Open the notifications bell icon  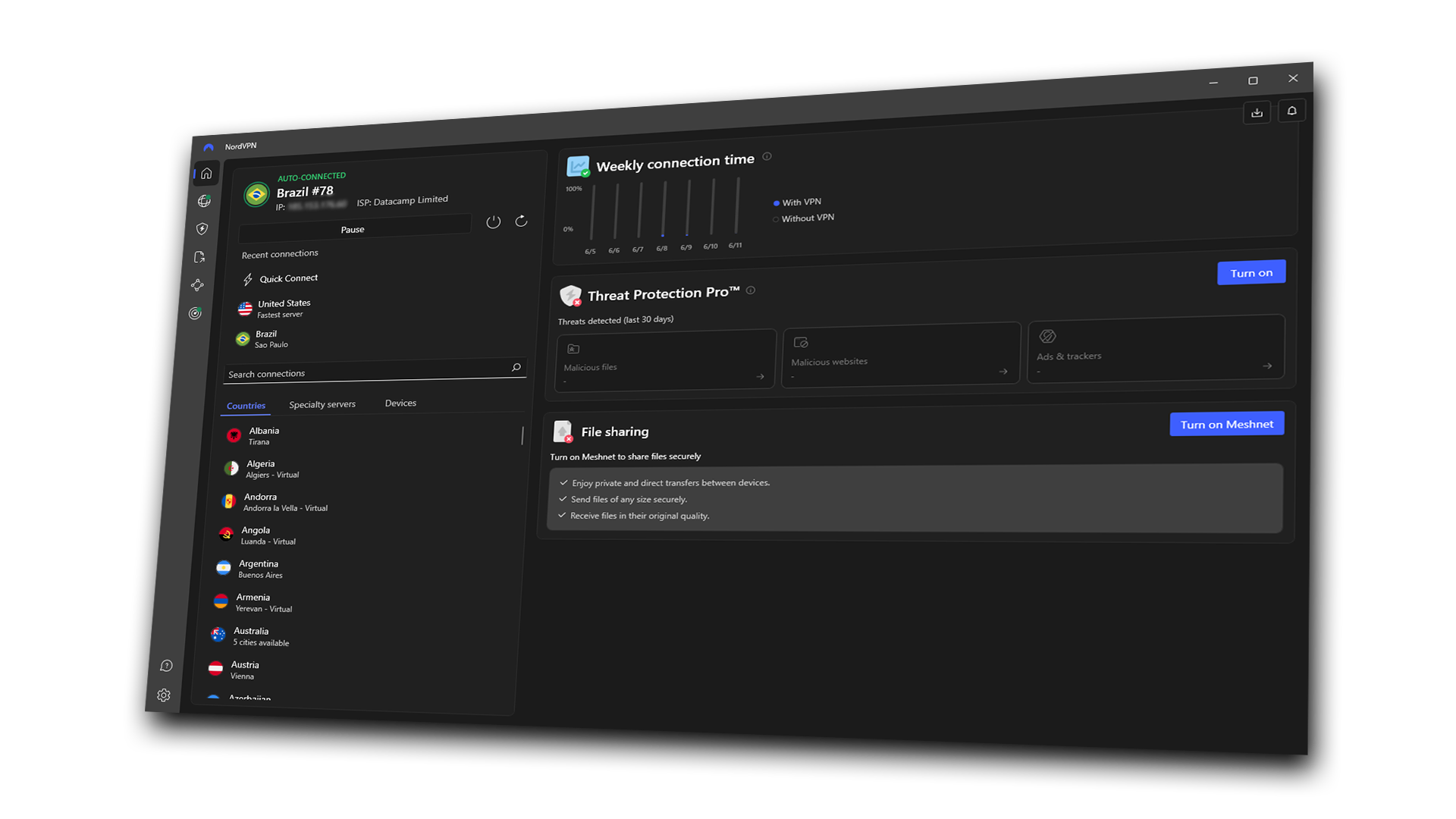coord(1291,110)
